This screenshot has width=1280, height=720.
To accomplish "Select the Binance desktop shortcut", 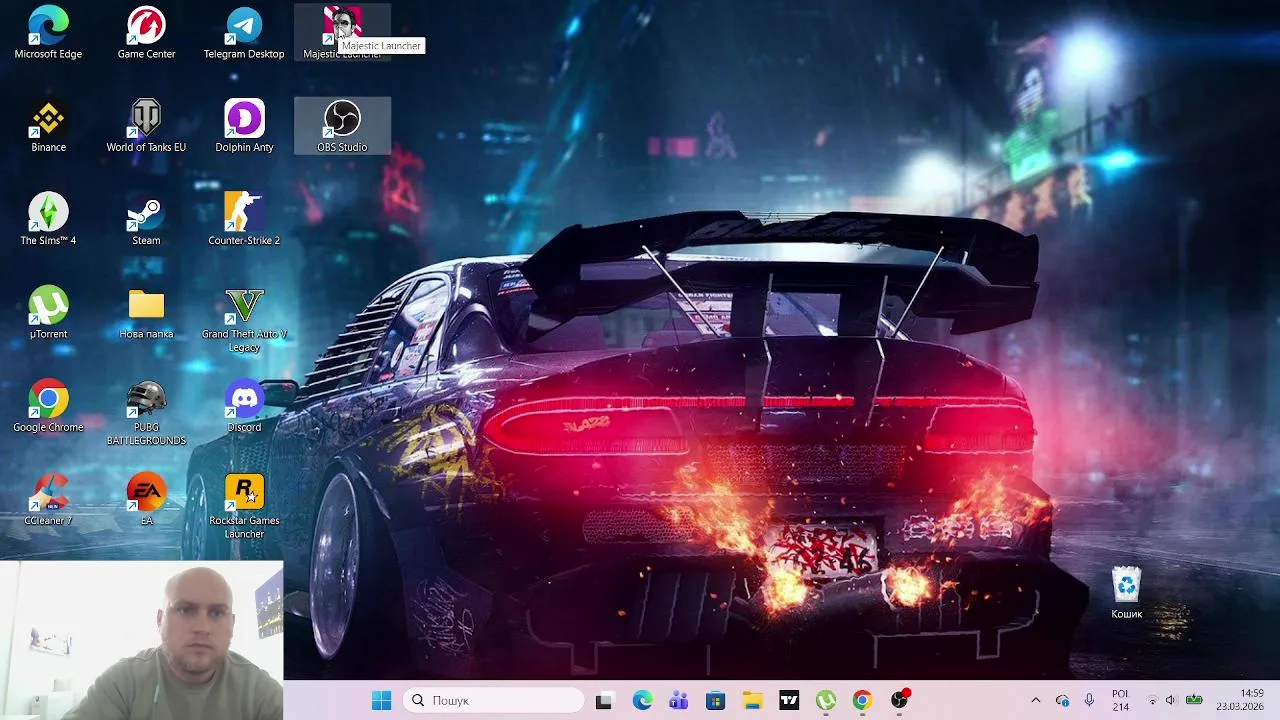I will point(48,126).
